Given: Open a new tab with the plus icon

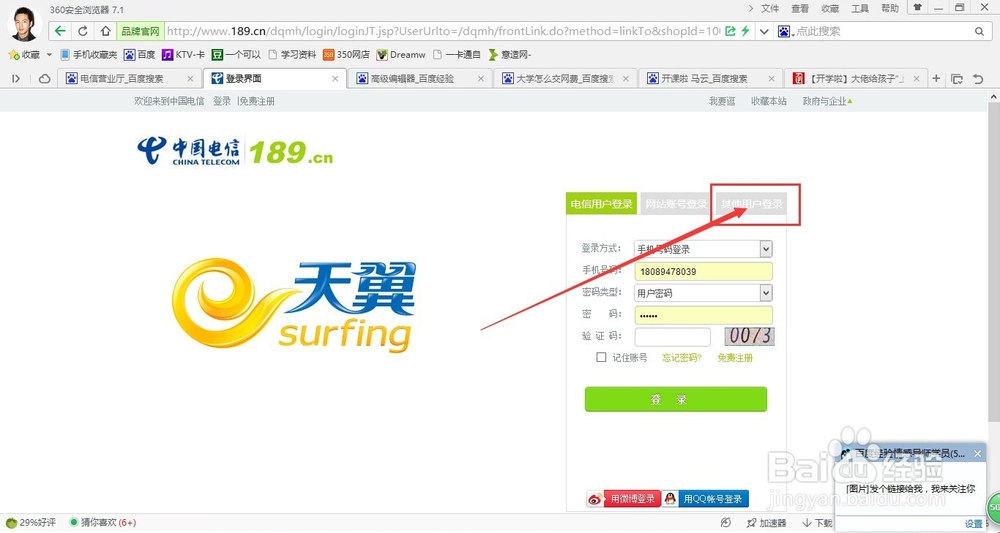Looking at the screenshot, I should (936, 78).
